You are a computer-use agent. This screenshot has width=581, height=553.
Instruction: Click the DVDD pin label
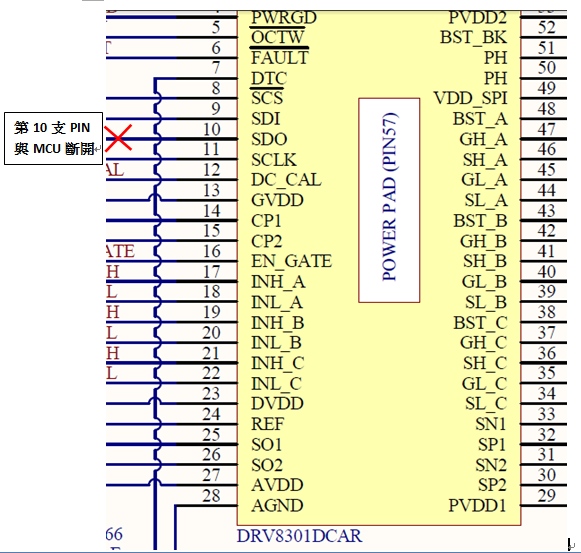(278, 404)
